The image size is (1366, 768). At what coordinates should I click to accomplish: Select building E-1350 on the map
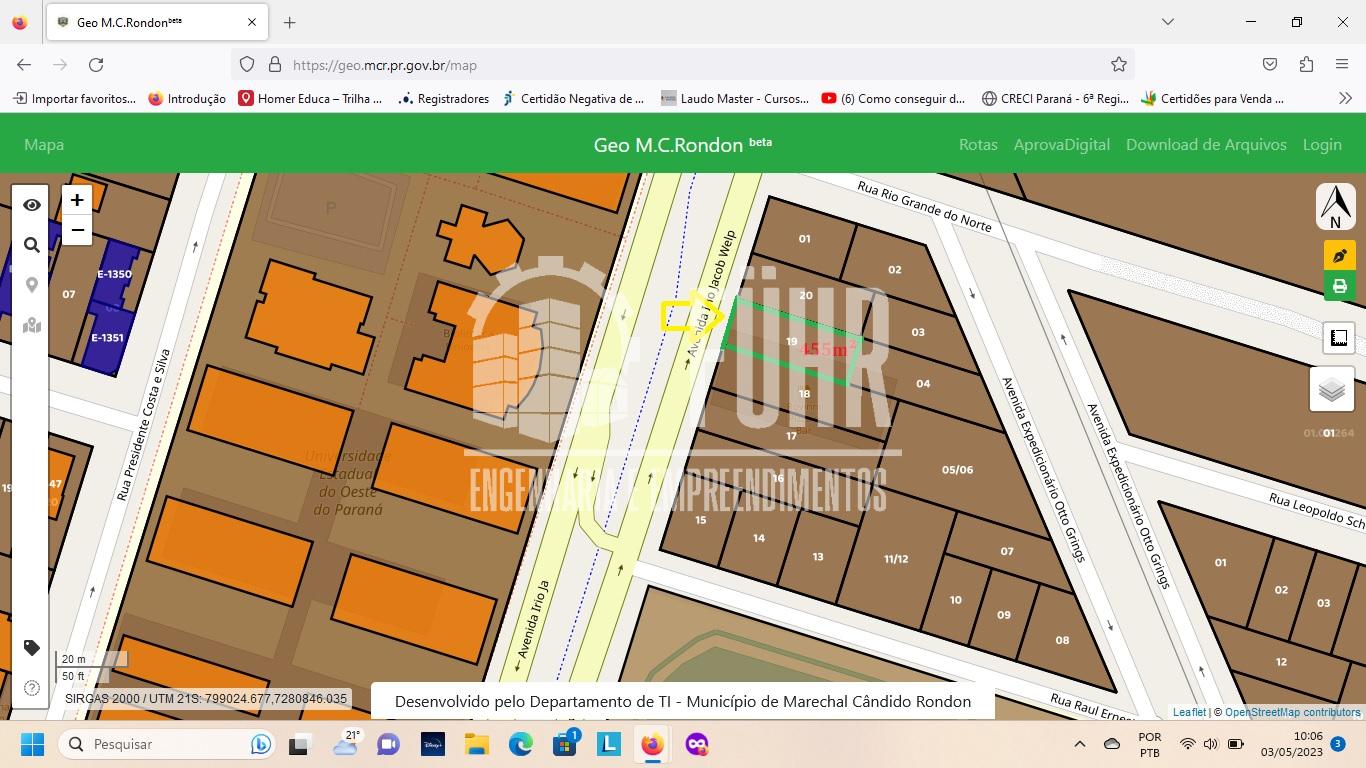click(114, 274)
